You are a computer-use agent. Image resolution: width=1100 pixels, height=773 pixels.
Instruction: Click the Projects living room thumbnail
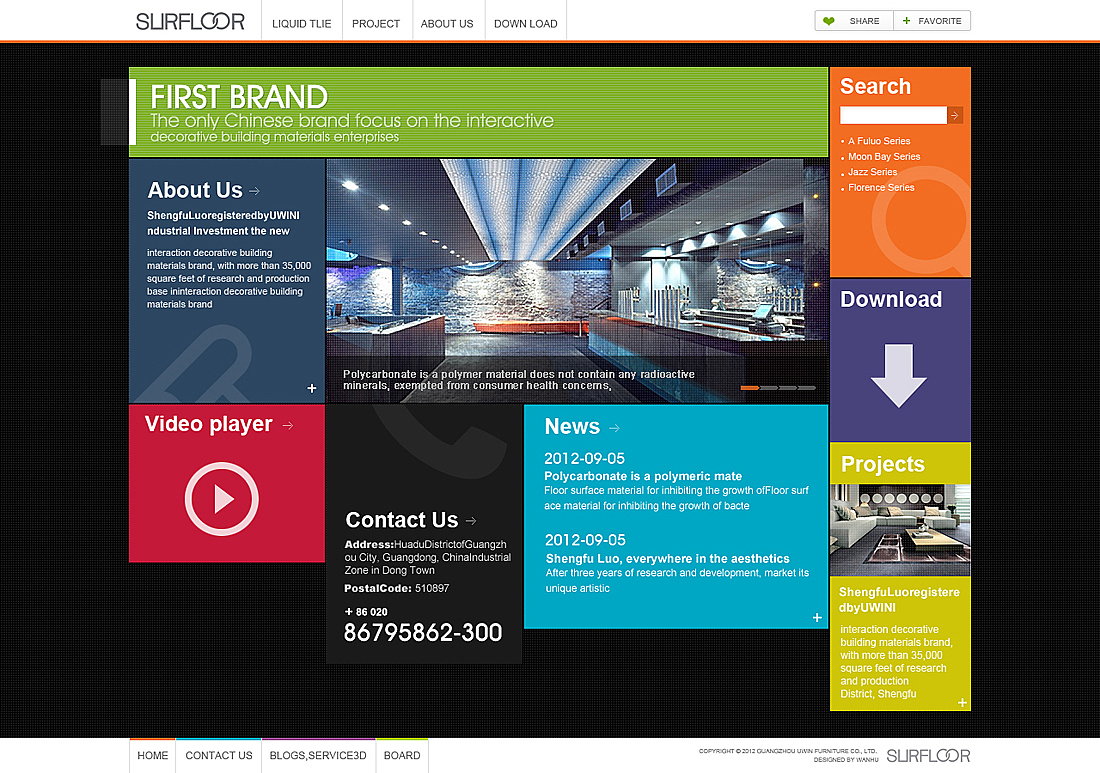(900, 530)
